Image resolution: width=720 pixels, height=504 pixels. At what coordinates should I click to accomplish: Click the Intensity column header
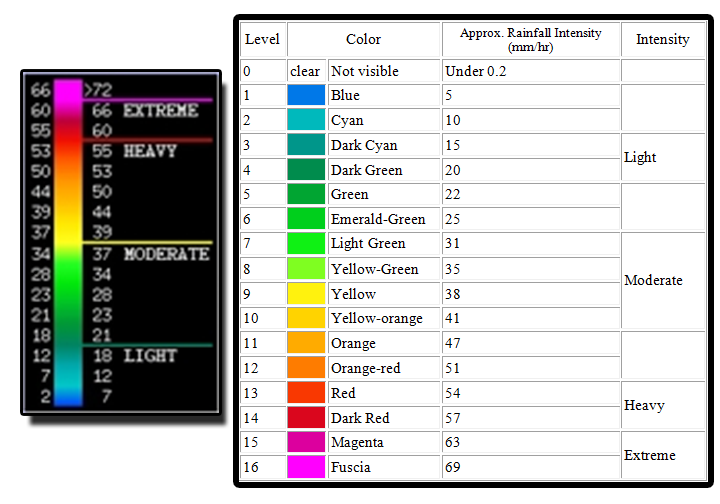(x=662, y=40)
